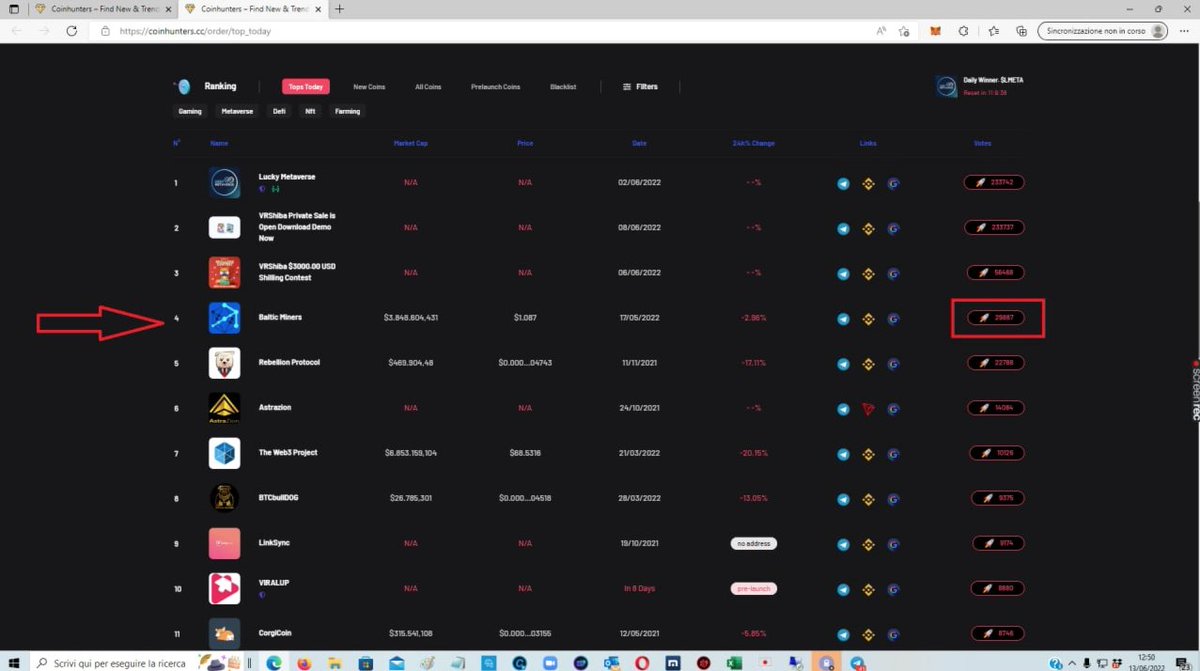Open the G search link for Baltic Miners
The height and width of the screenshot is (671, 1200).
pyautogui.click(x=893, y=319)
